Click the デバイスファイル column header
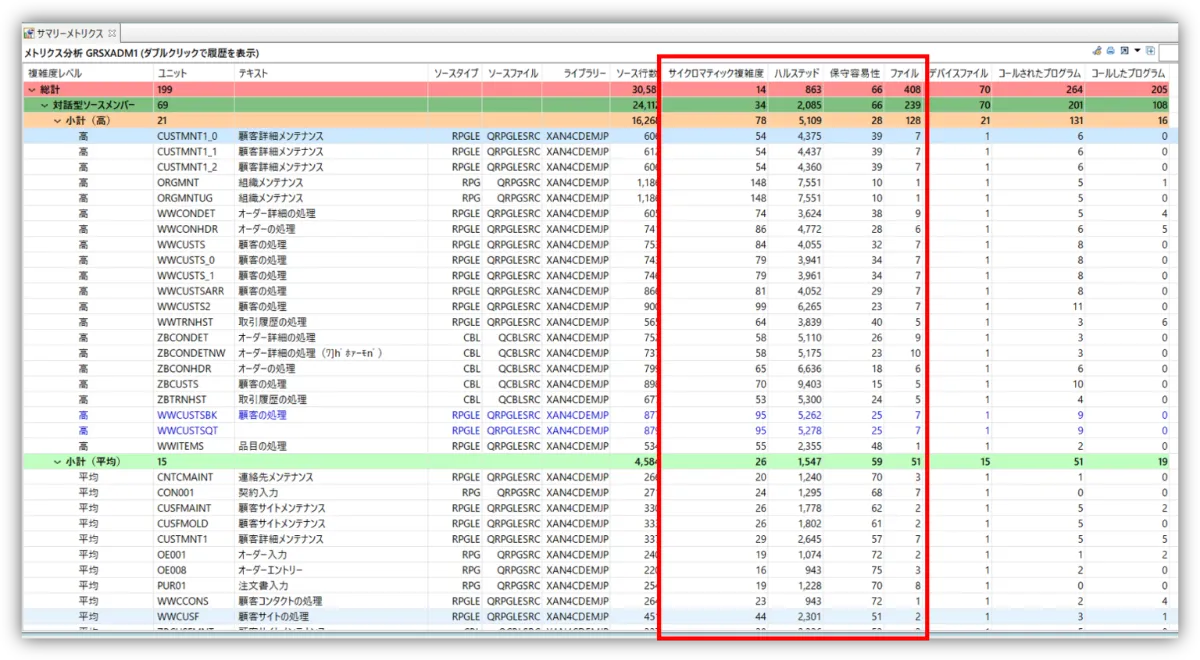Viewport: 1200px width, 660px height. [x=958, y=74]
